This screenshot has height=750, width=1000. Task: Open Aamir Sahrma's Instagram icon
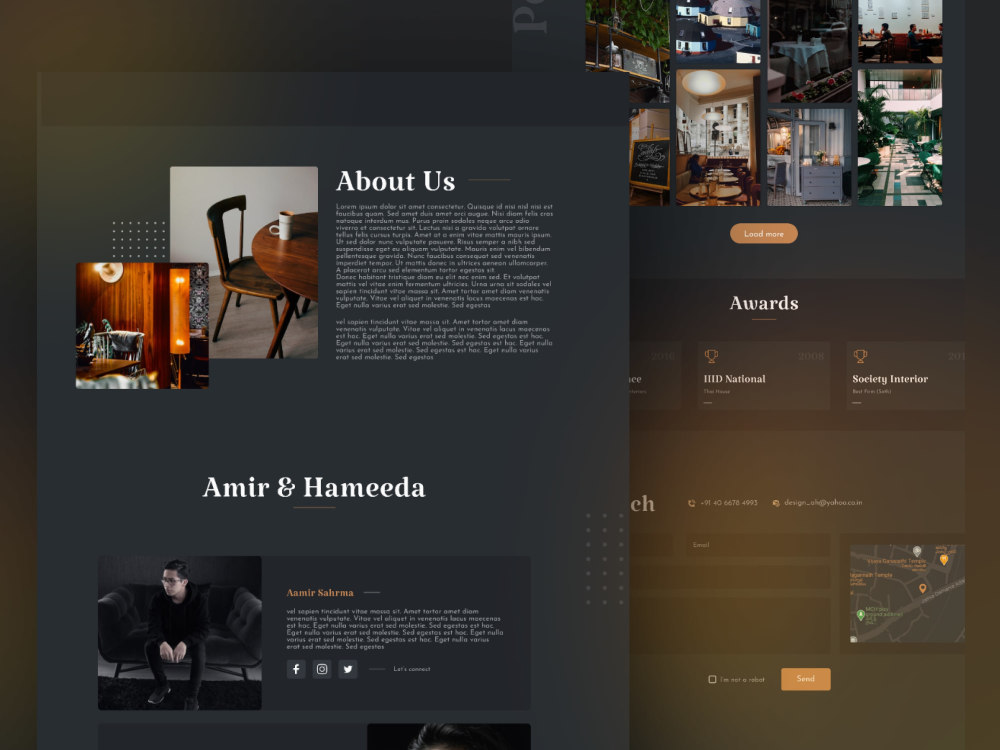point(322,669)
